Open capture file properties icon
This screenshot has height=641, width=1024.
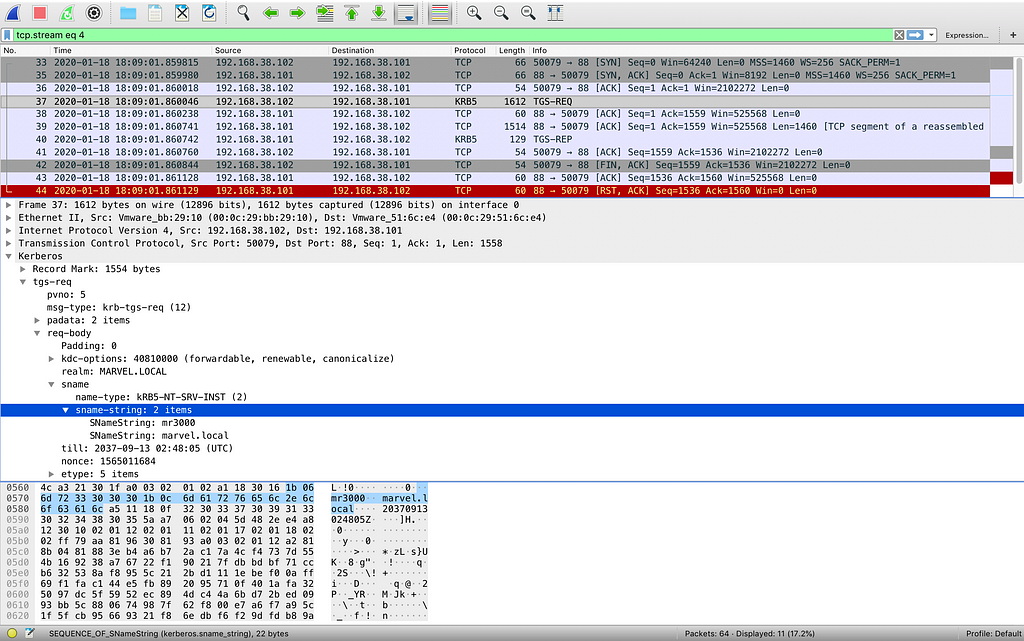click(x=29, y=633)
